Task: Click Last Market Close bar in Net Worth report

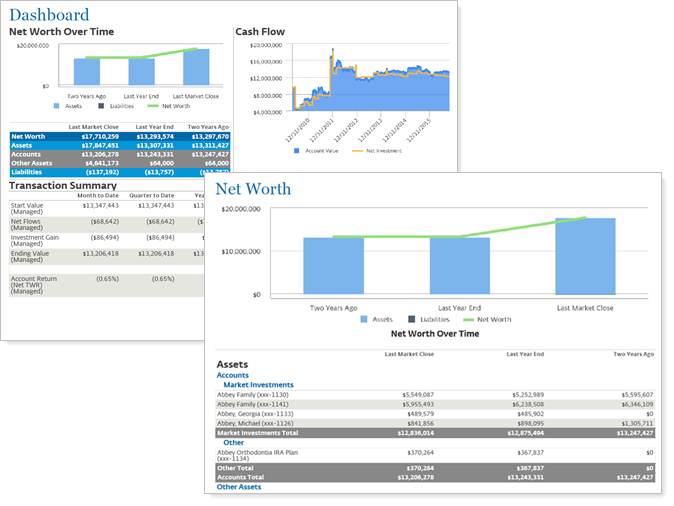Action: click(x=585, y=256)
